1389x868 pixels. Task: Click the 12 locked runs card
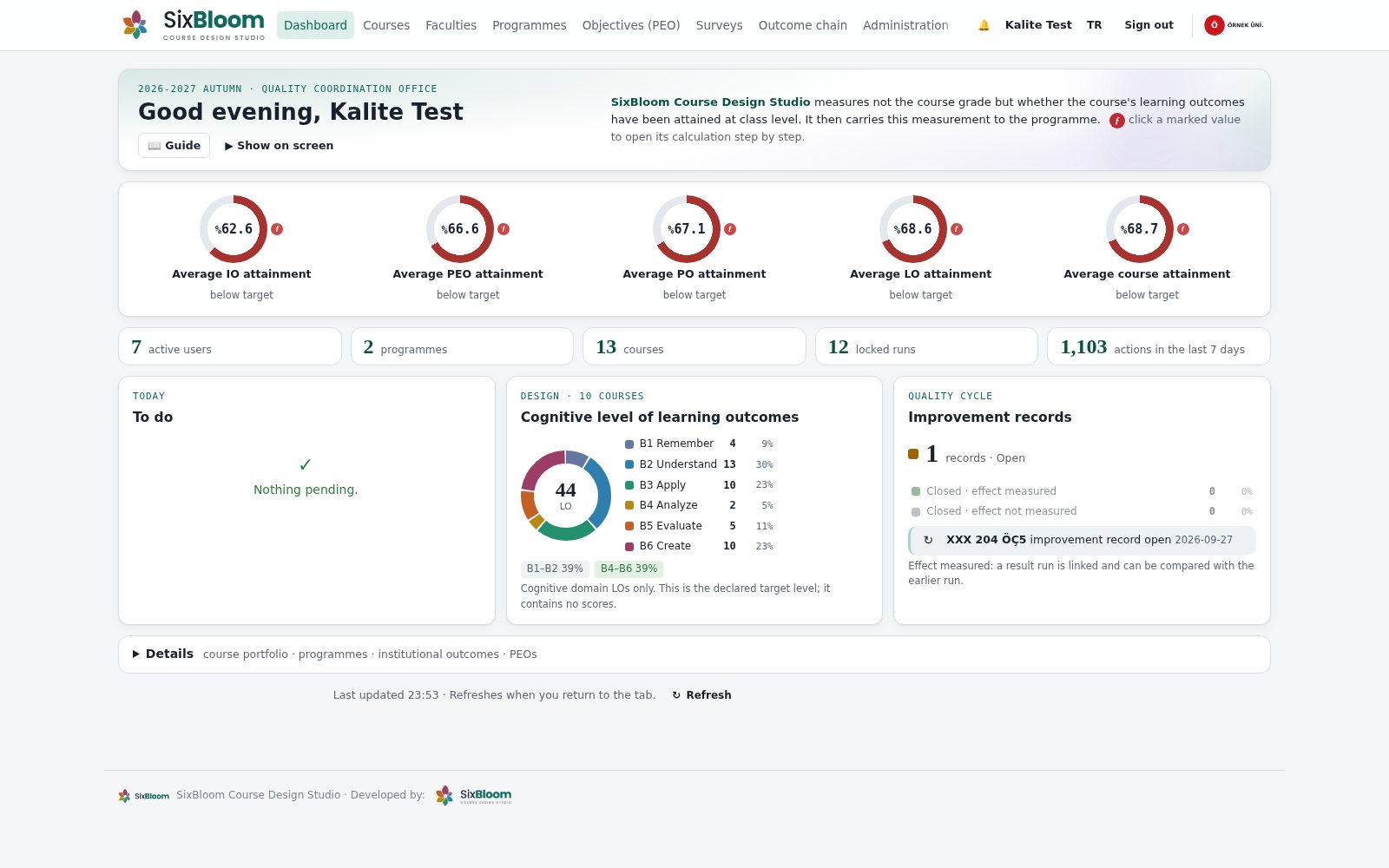tap(926, 346)
